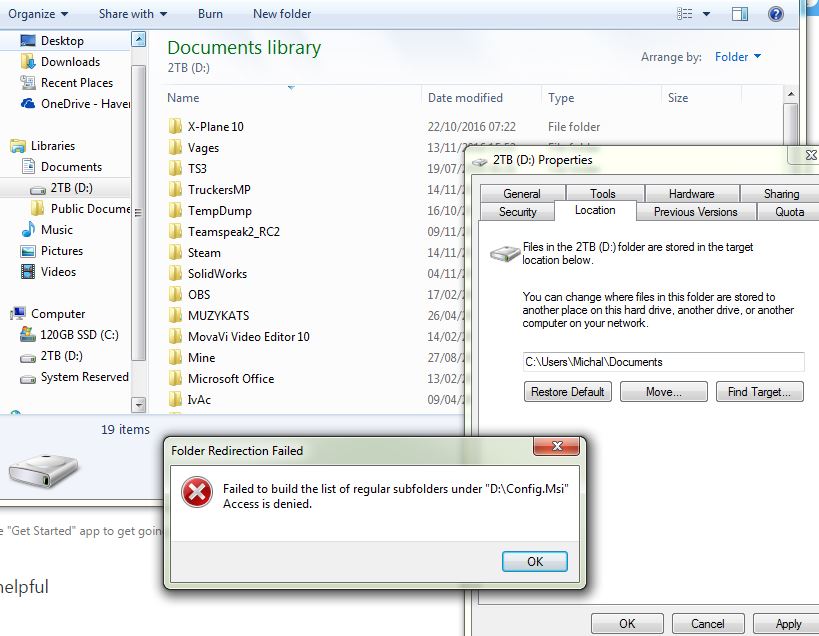
Task: Select the Vages folder icon
Action: point(175,147)
